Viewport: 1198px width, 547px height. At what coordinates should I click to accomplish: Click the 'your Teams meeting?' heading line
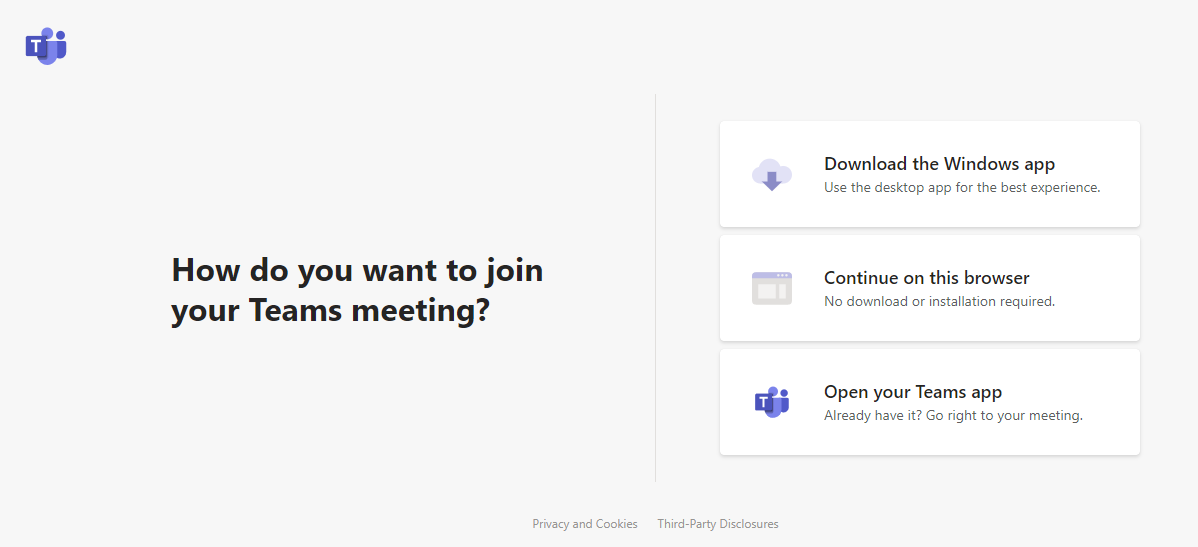coord(330,311)
